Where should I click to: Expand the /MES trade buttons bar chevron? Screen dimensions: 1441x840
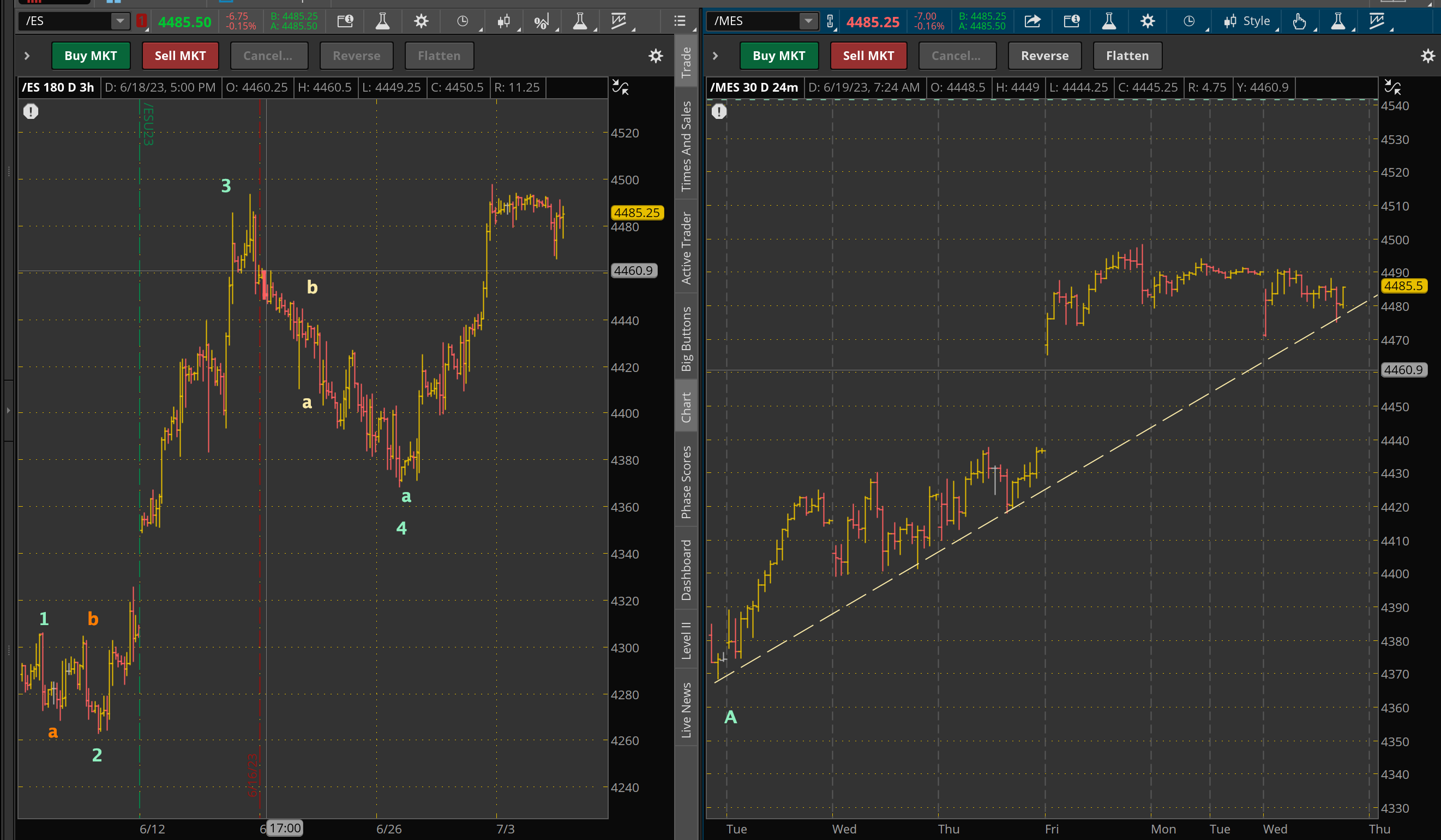click(x=716, y=56)
